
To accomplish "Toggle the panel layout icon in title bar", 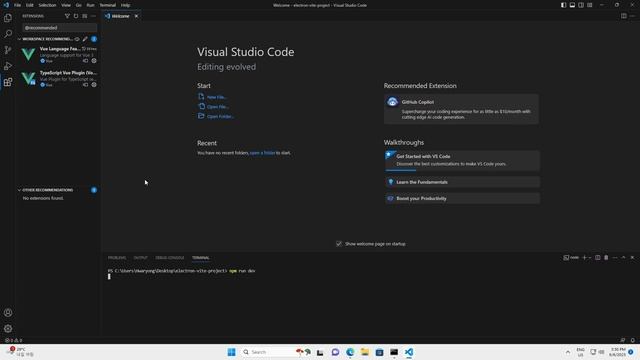I will [572, 5].
